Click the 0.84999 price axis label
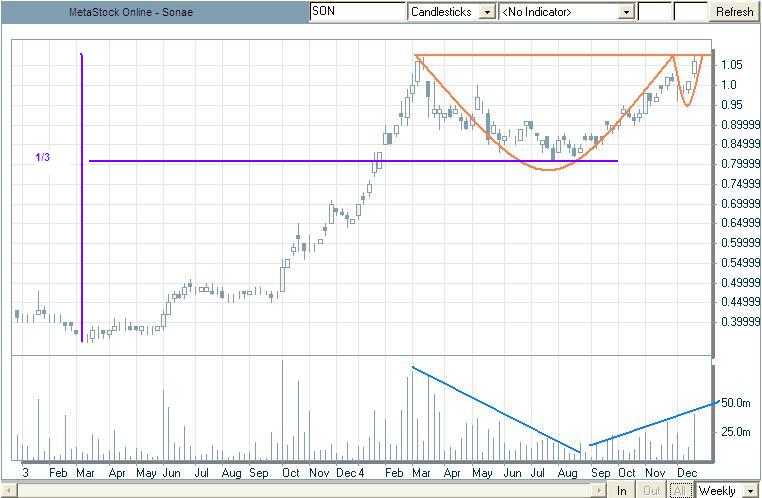The width and height of the screenshot is (762, 498). pos(740,144)
